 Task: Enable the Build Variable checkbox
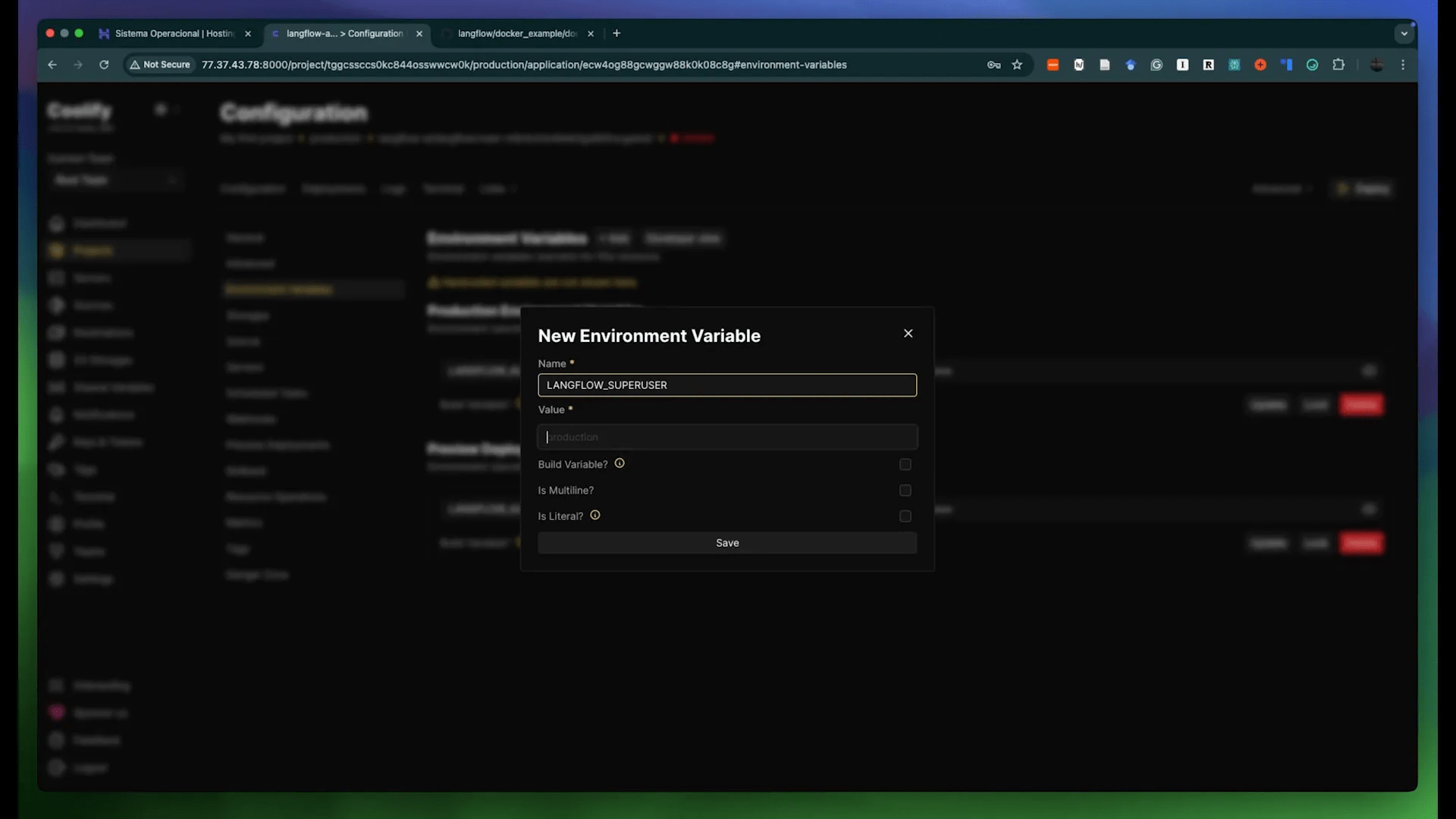(x=905, y=465)
